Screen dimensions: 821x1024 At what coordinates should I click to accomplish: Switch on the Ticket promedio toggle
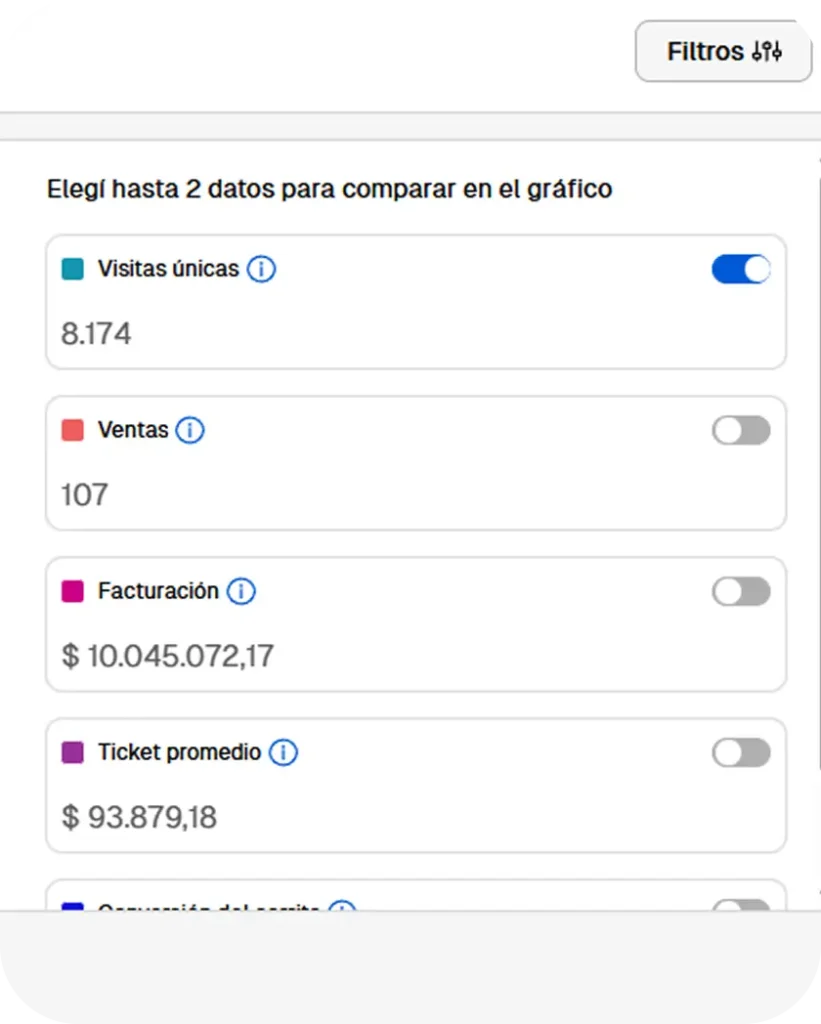[741, 752]
